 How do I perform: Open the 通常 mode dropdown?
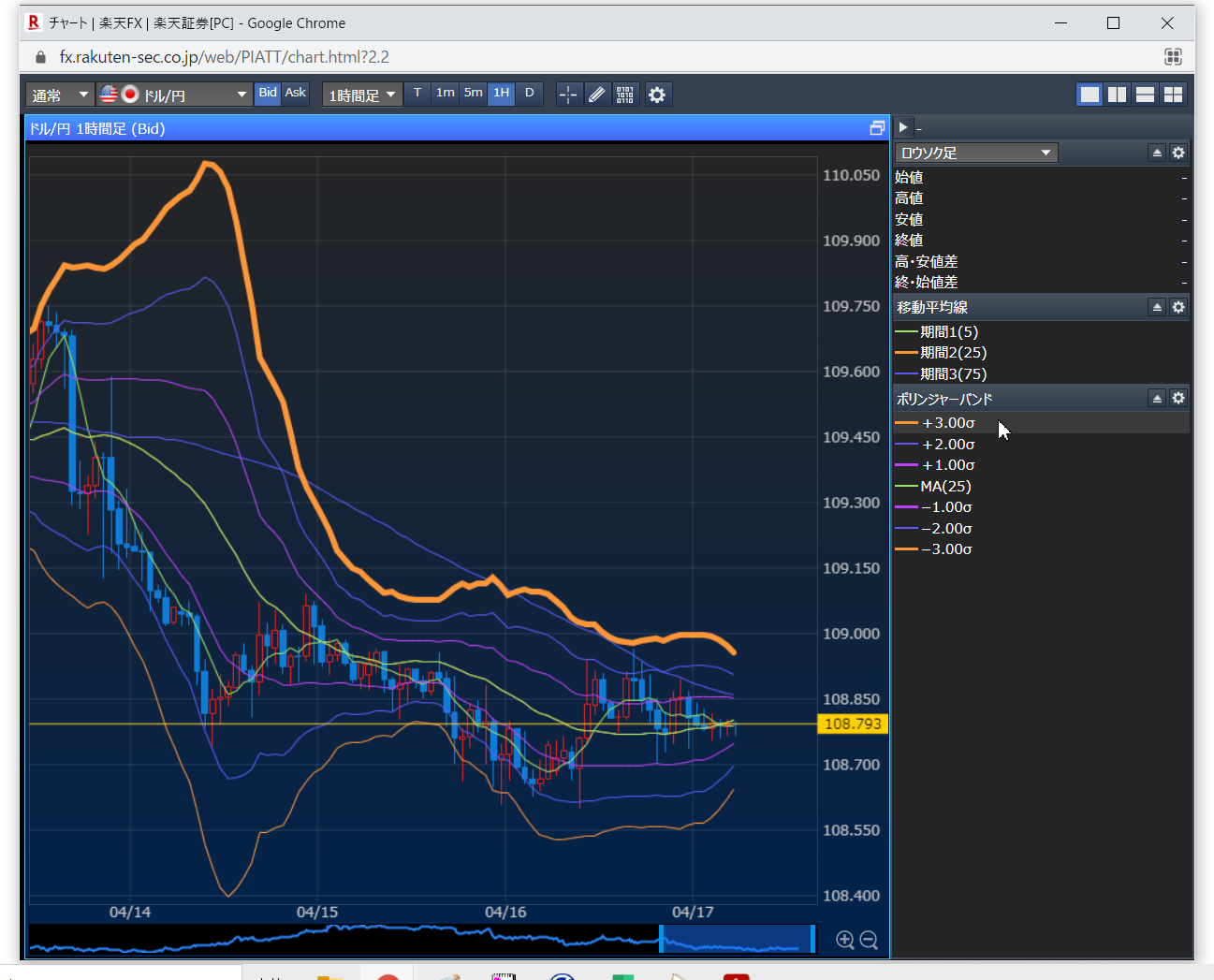coord(60,95)
